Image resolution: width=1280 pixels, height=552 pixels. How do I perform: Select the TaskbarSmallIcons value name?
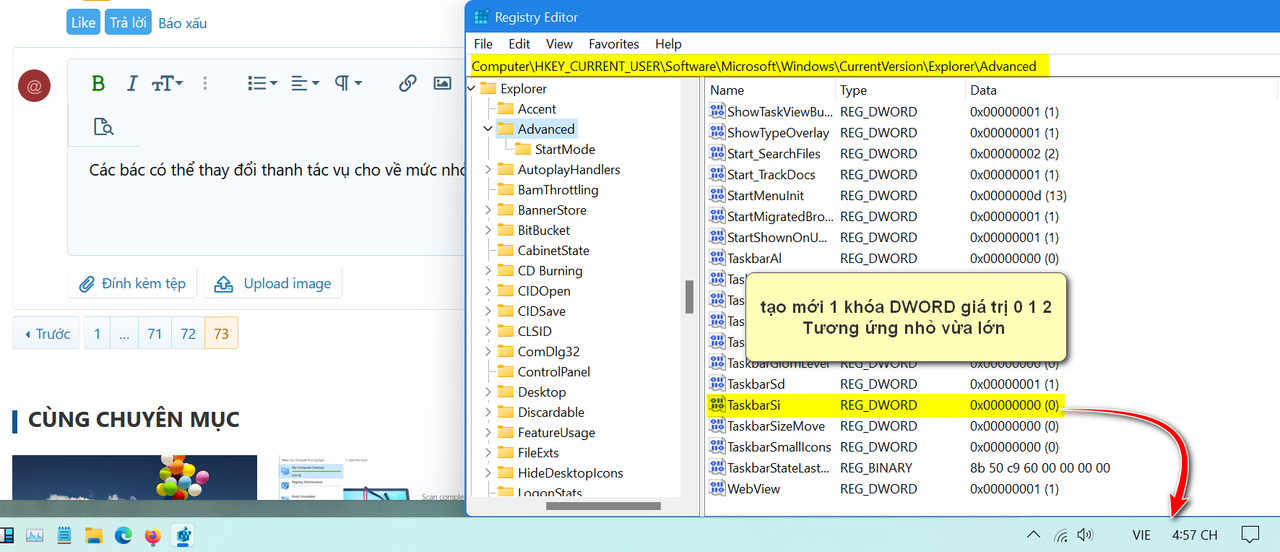779,447
